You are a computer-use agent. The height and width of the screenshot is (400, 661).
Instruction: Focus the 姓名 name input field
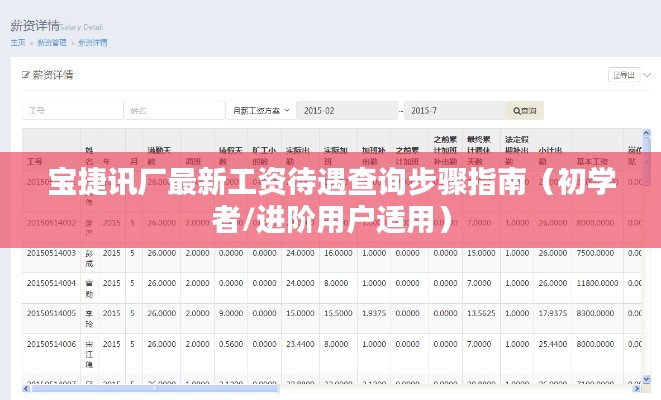[x=174, y=110]
